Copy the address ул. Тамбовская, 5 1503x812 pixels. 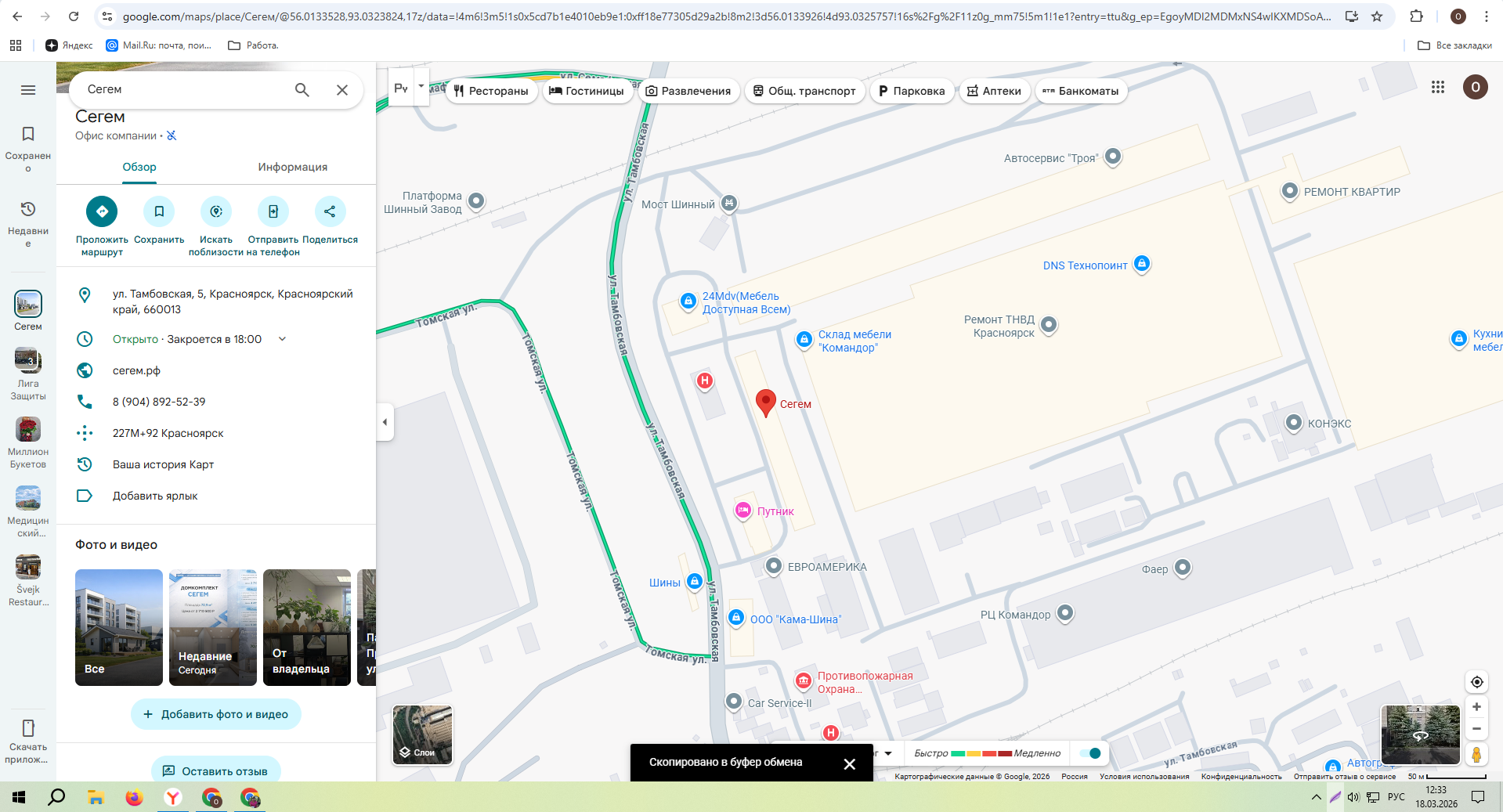pyautogui.click(x=216, y=301)
